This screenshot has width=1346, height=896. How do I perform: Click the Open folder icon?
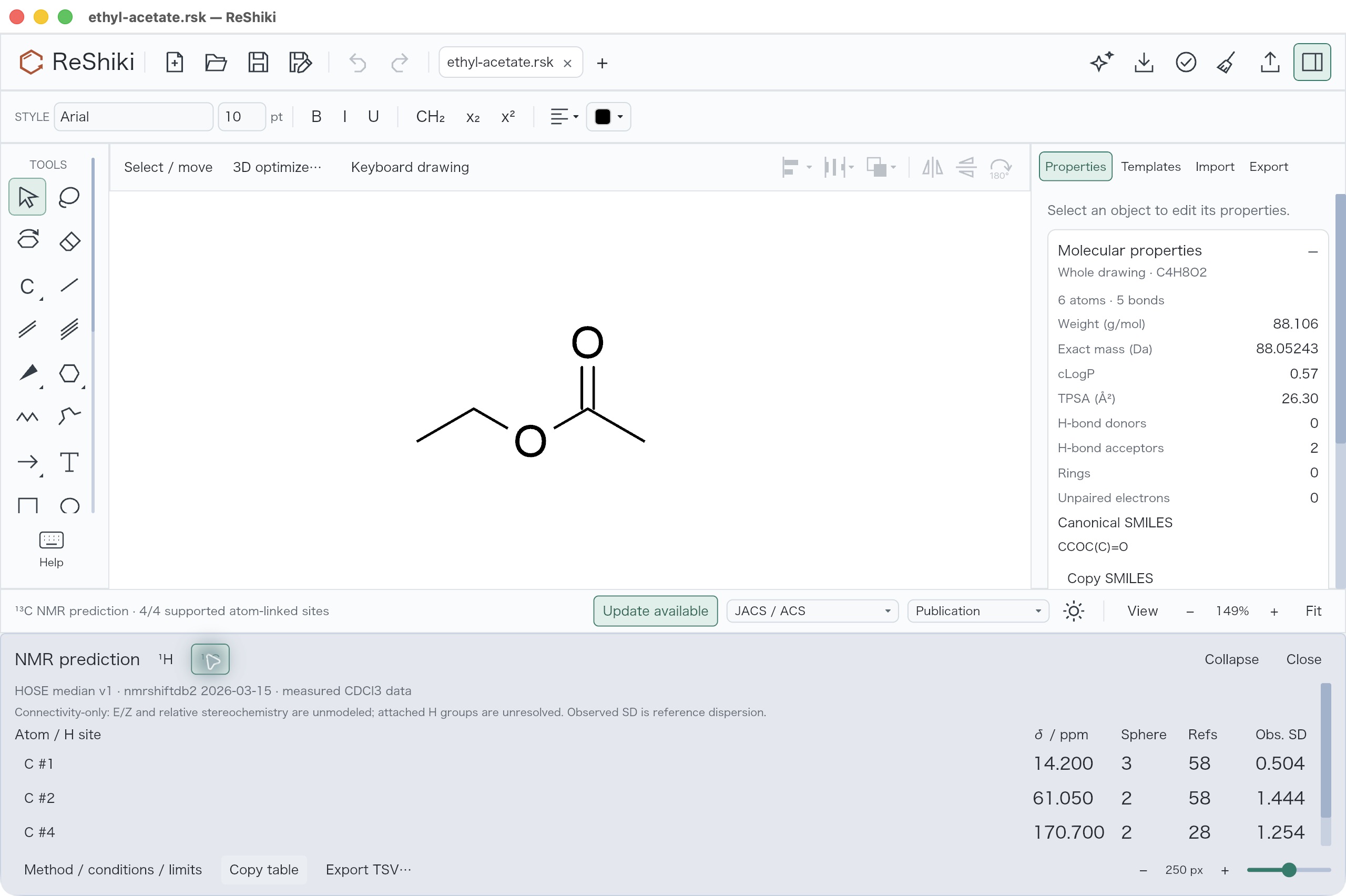216,62
